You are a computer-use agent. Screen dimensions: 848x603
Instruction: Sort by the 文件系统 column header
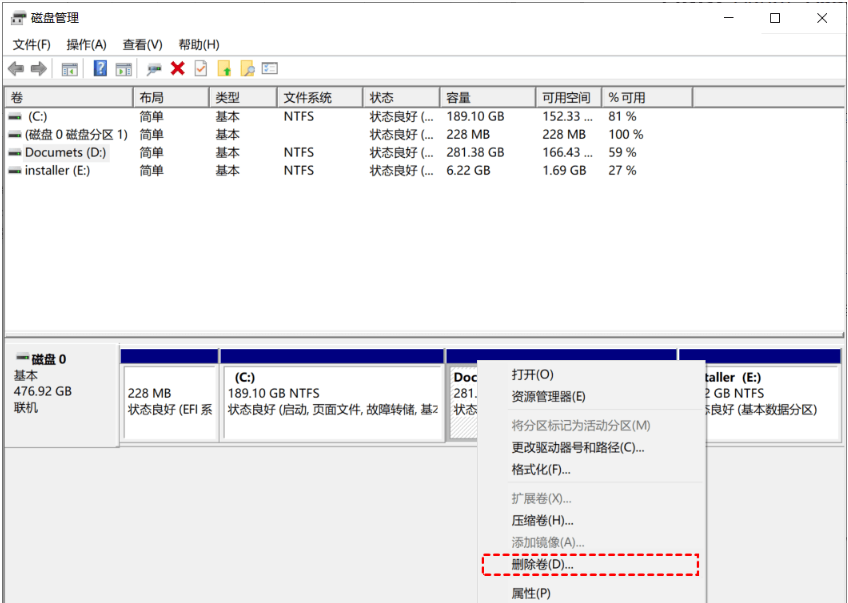(320, 97)
